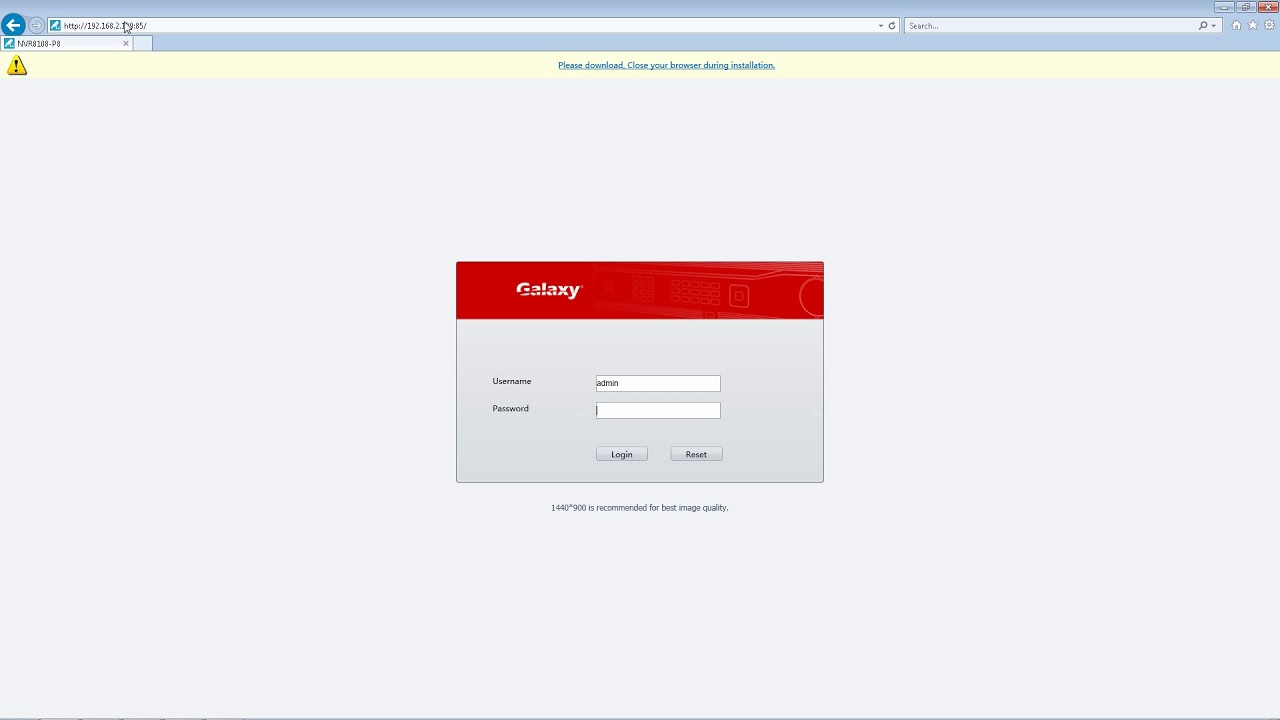Click the 1440*900 recommended resolution text

[640, 508]
